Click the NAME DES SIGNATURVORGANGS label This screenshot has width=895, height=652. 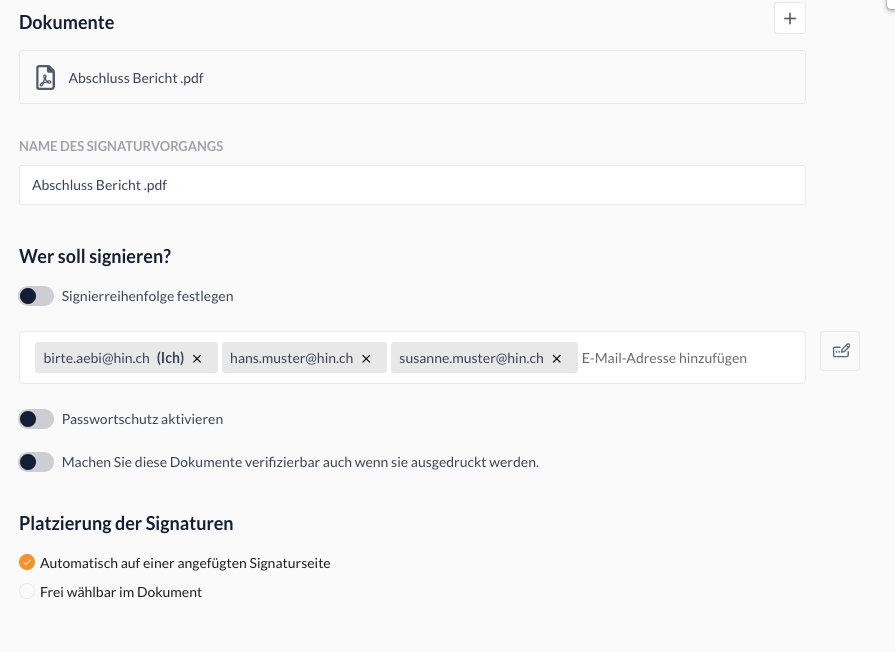tap(121, 146)
